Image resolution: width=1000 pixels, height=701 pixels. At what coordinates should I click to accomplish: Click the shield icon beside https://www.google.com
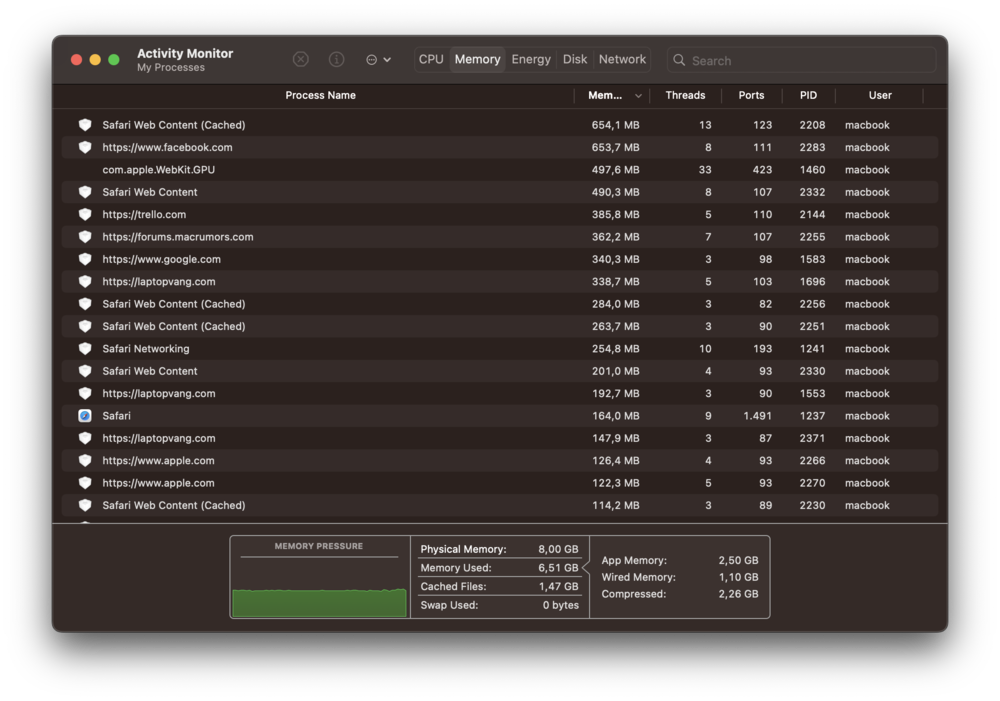pos(85,259)
